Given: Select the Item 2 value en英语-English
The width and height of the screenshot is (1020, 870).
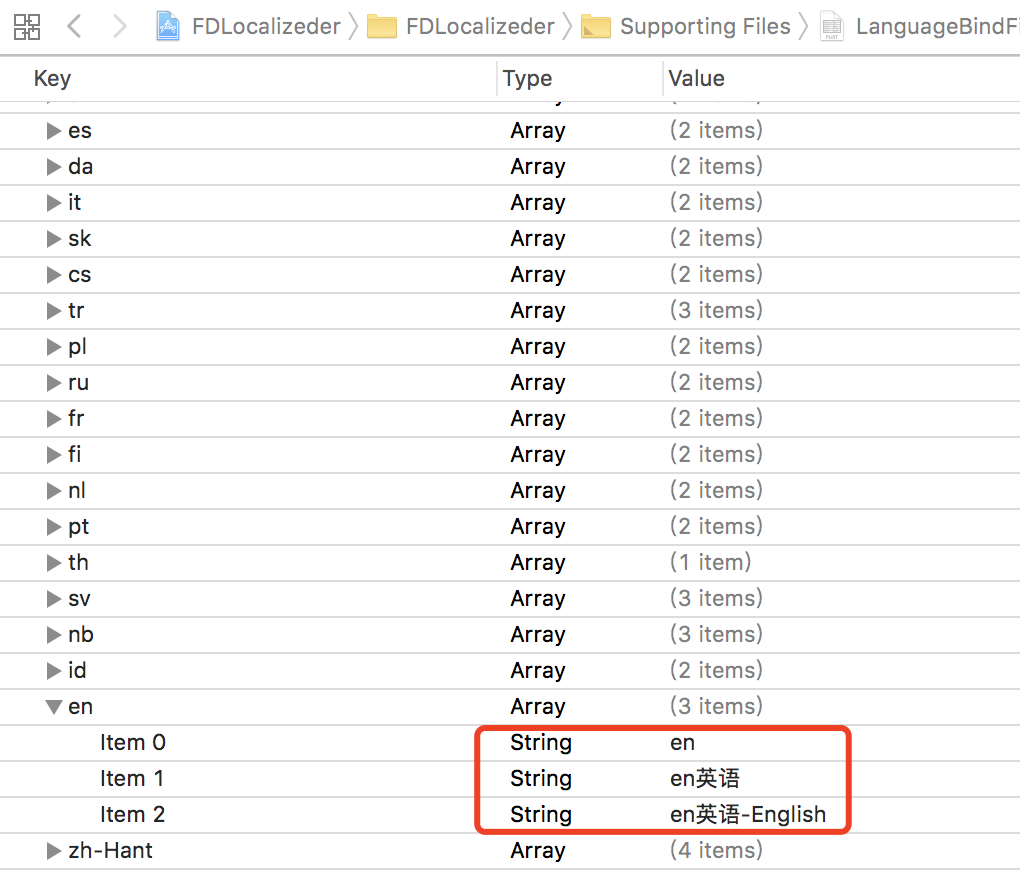Looking at the screenshot, I should coord(748,815).
